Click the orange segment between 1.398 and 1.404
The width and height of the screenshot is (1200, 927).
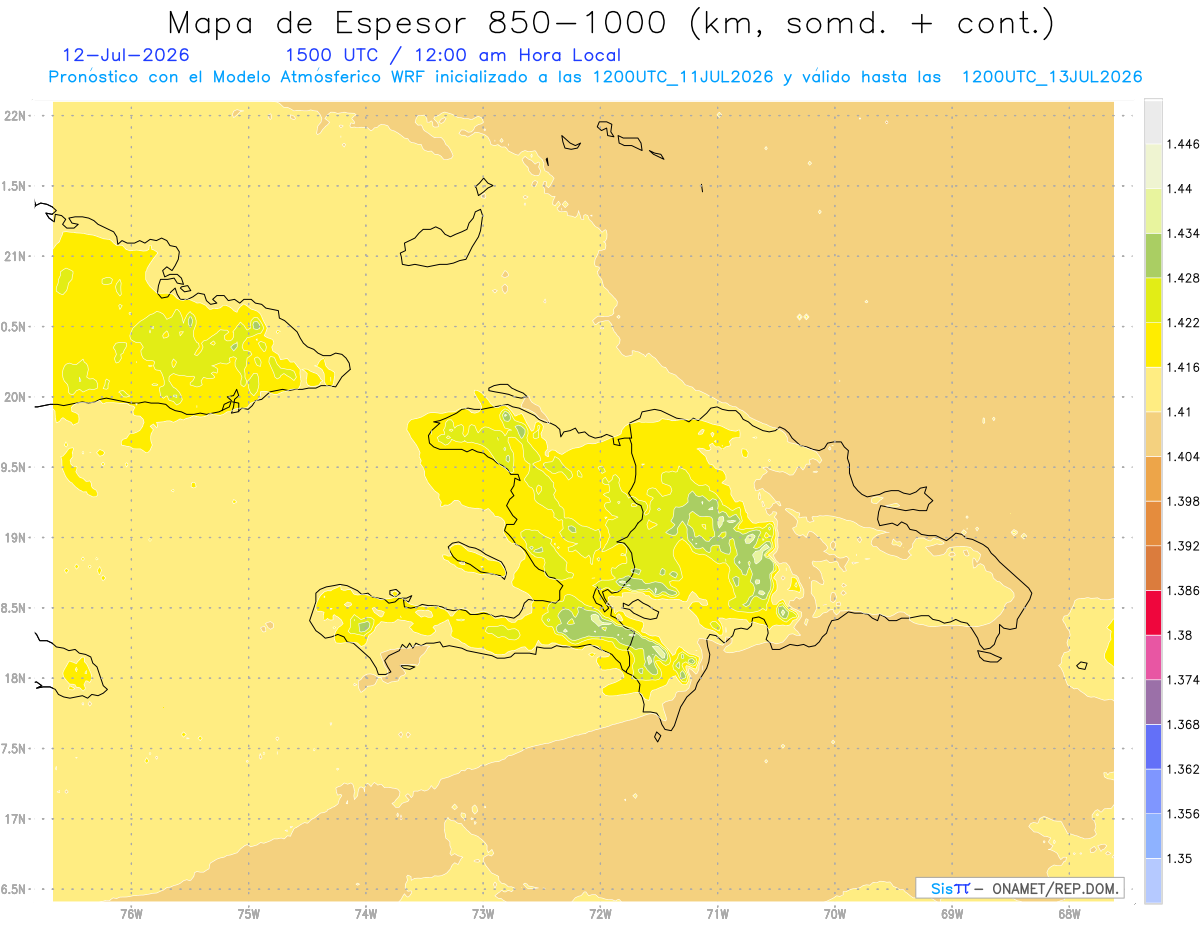[1153, 478]
